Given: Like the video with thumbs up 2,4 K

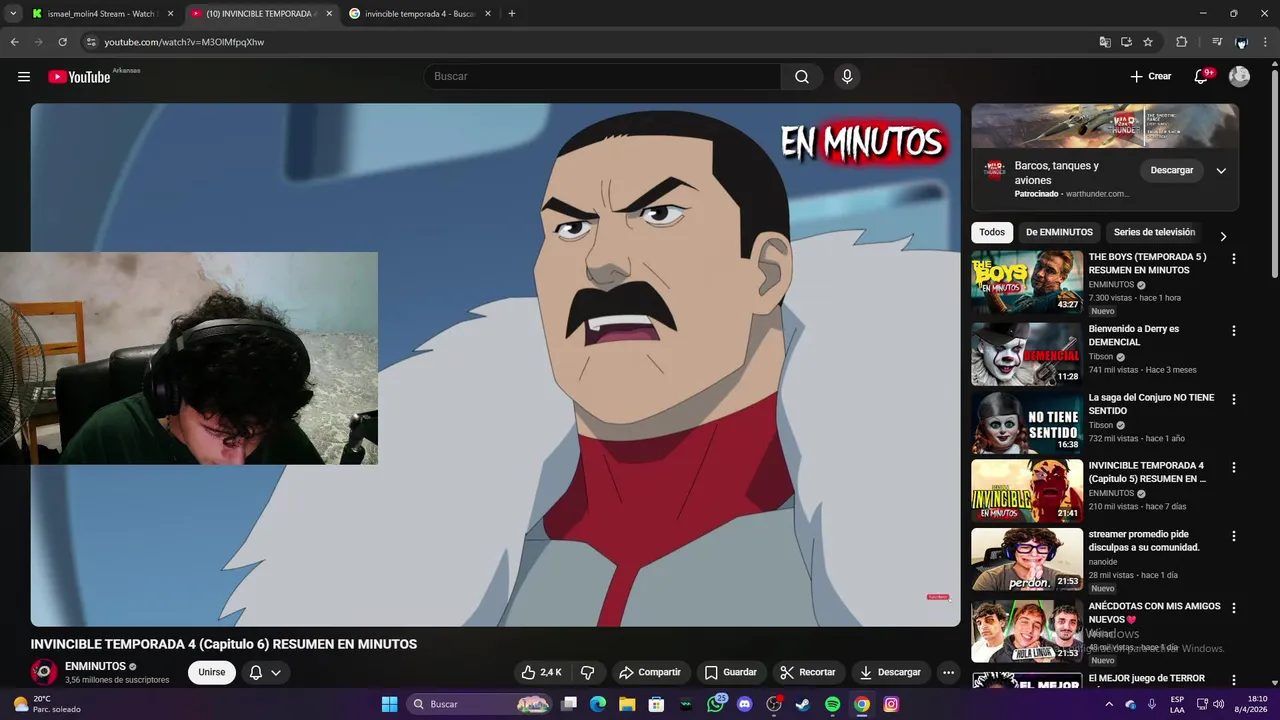Looking at the screenshot, I should click(x=541, y=672).
